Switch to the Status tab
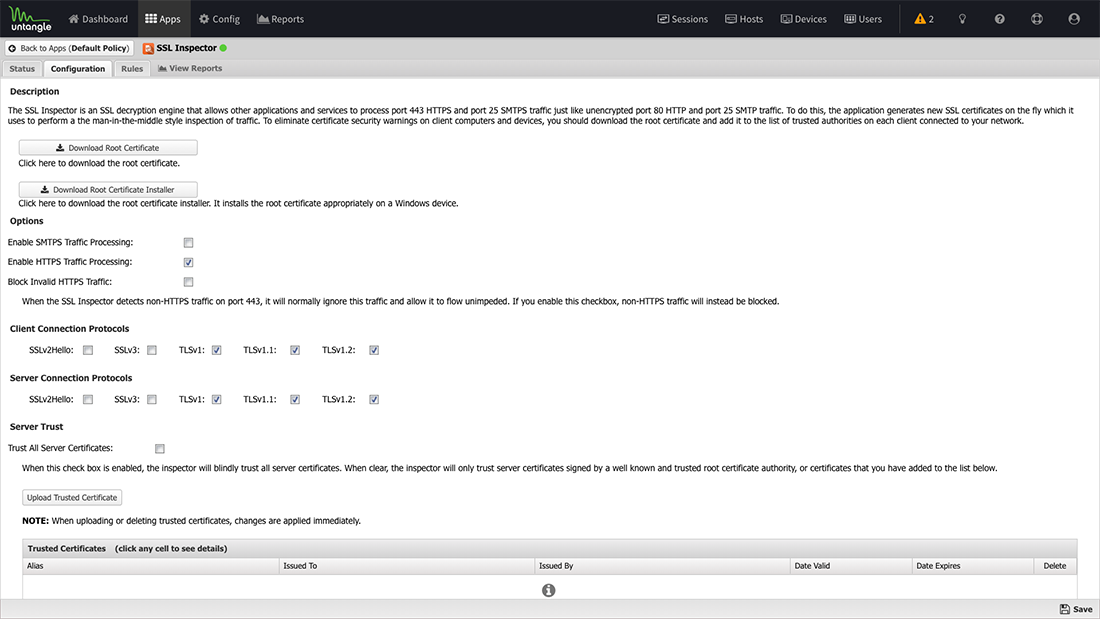1100x619 pixels. pos(22,69)
